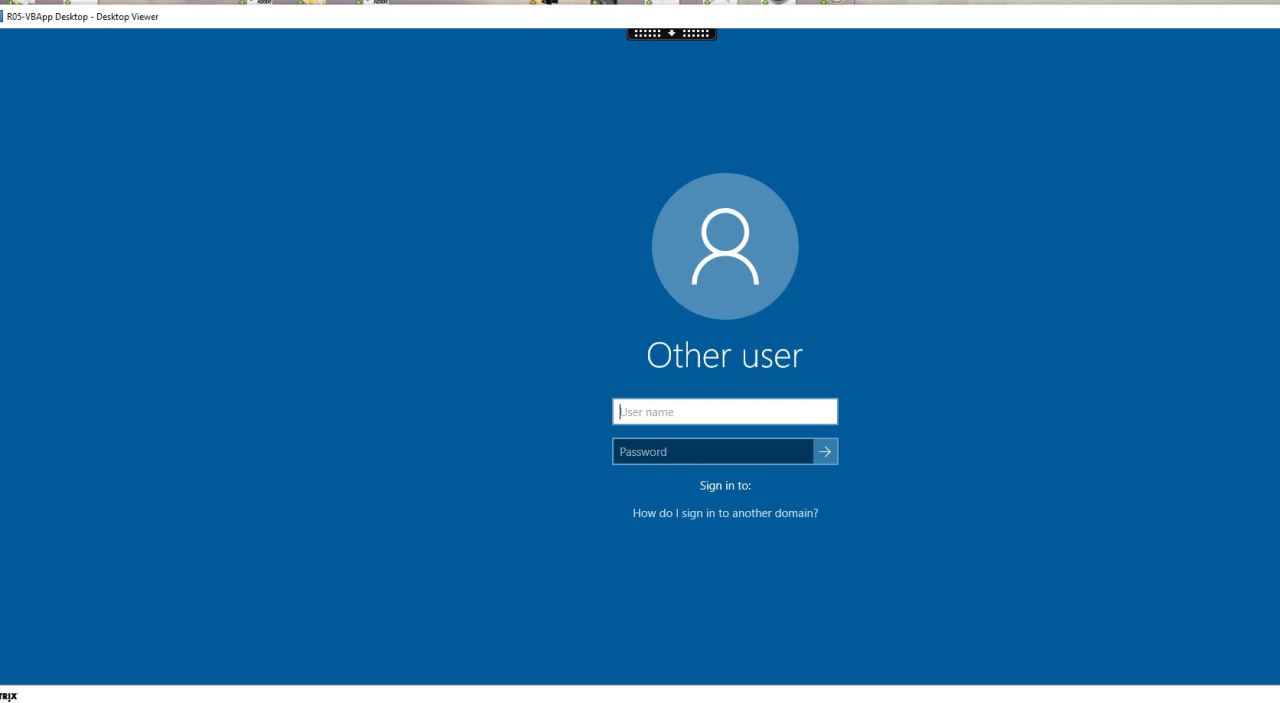Focus the Password entry field
This screenshot has width=1280, height=703.
pos(712,451)
